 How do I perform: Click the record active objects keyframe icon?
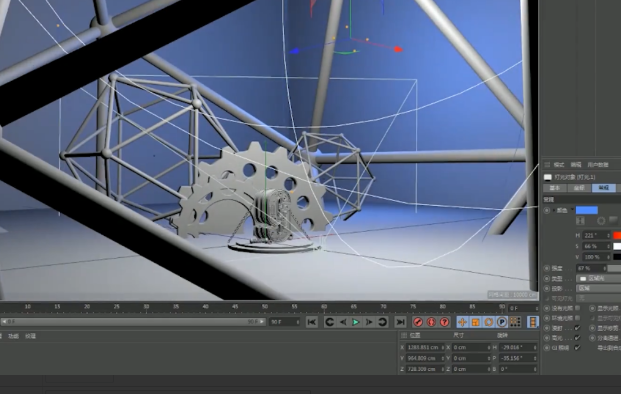pyautogui.click(x=418, y=322)
